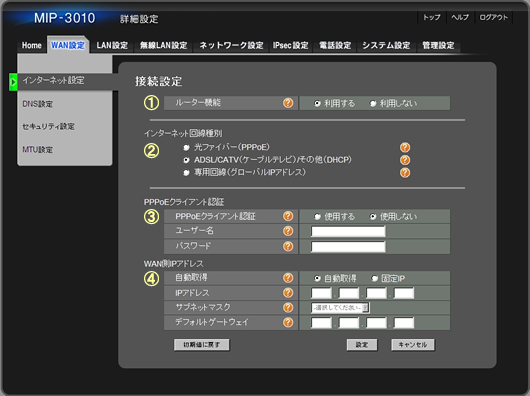Open セキュリティ設定 sidebar item
This screenshot has height=396, width=530.
[x=48, y=126]
